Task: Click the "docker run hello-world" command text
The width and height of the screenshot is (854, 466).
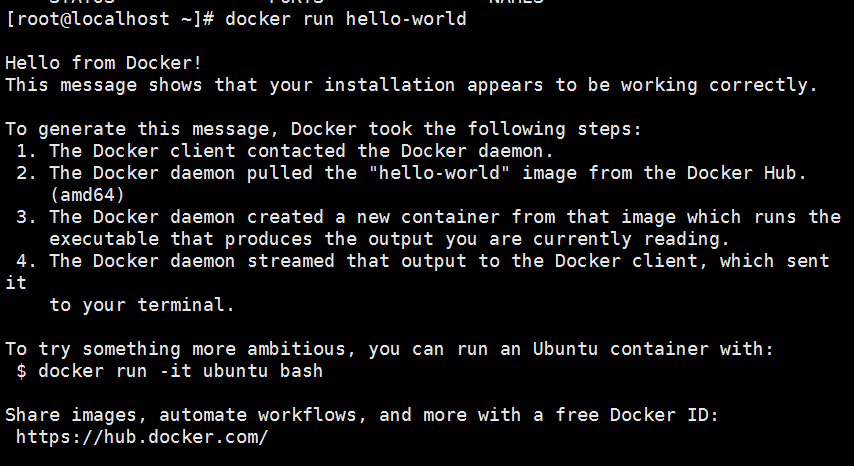Action: point(346,19)
